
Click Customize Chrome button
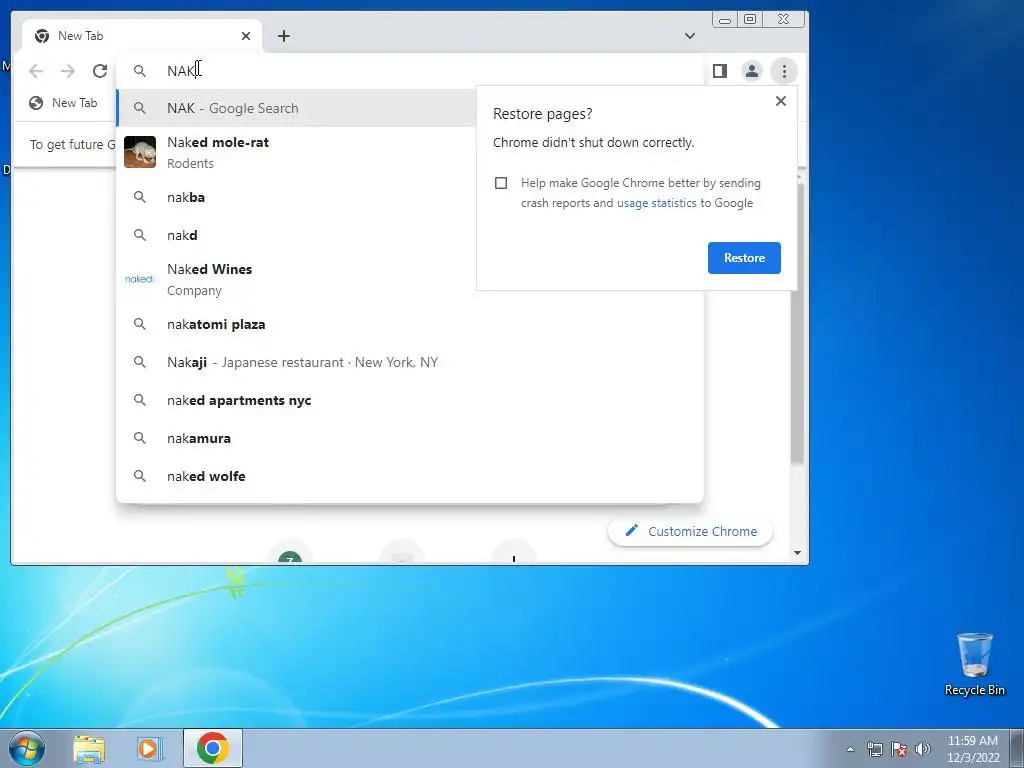click(690, 532)
